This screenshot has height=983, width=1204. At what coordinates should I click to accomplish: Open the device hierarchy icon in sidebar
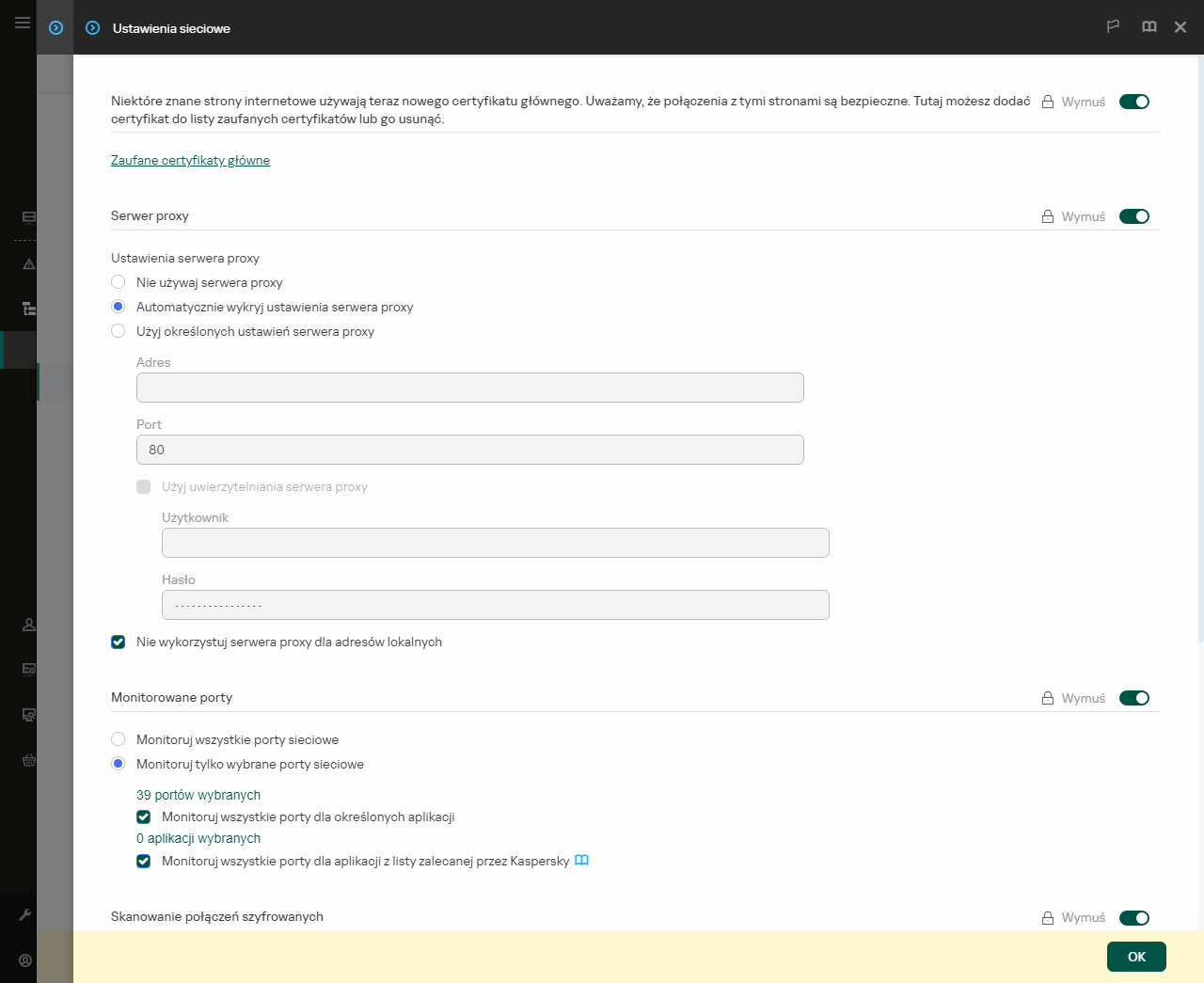pyautogui.click(x=28, y=309)
